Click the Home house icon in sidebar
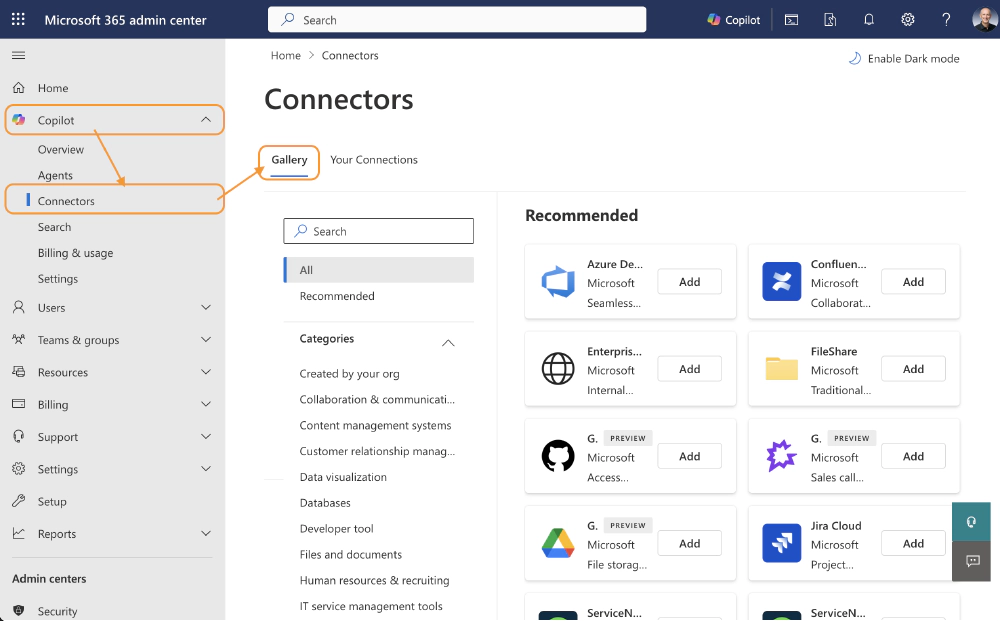The width and height of the screenshot is (1000, 621). click(x=19, y=87)
